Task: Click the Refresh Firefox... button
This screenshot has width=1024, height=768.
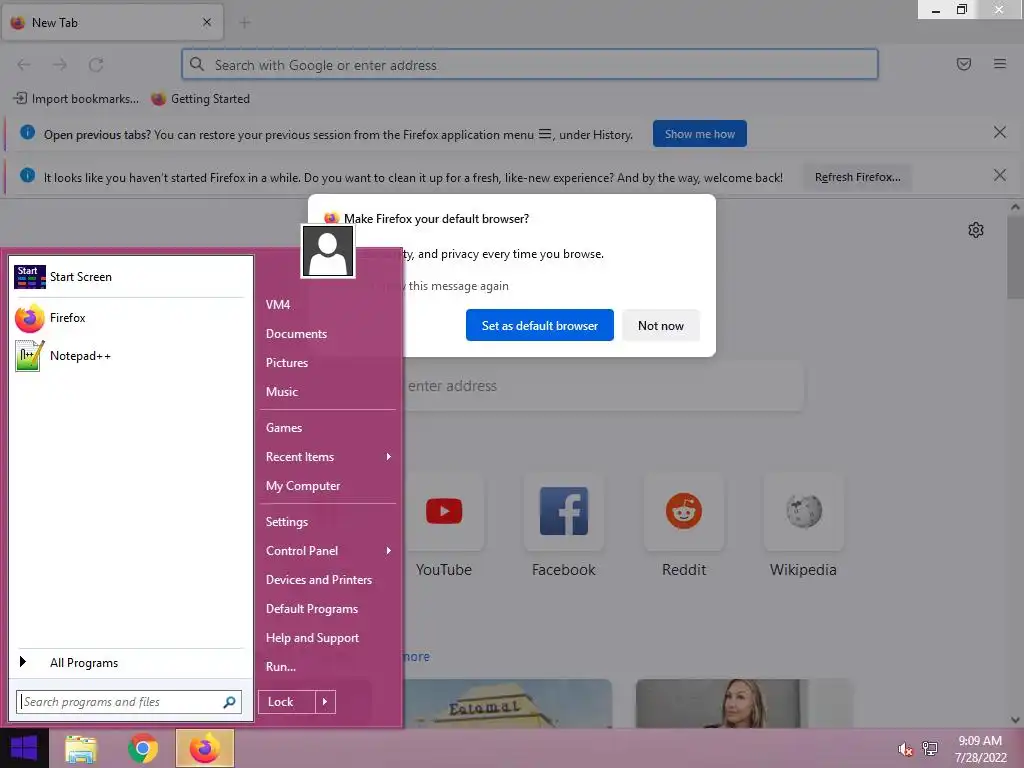Action: click(x=857, y=177)
